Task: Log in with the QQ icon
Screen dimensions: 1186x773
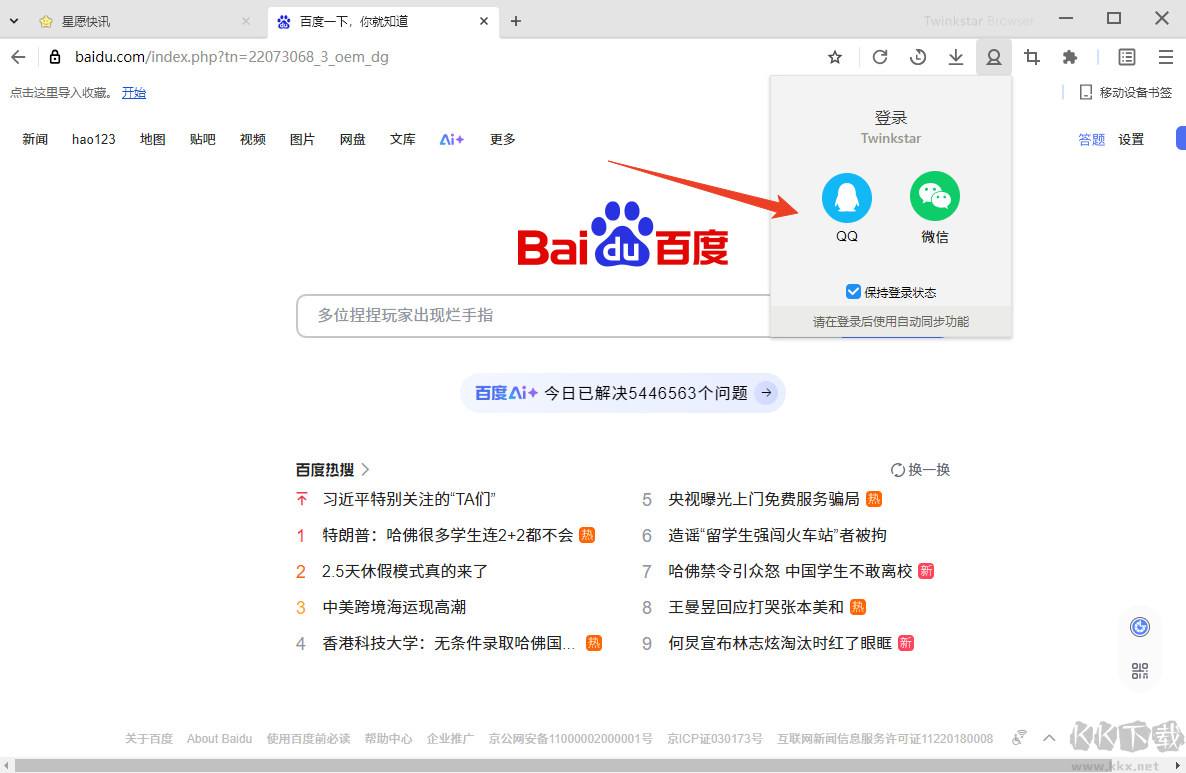Action: 846,198
